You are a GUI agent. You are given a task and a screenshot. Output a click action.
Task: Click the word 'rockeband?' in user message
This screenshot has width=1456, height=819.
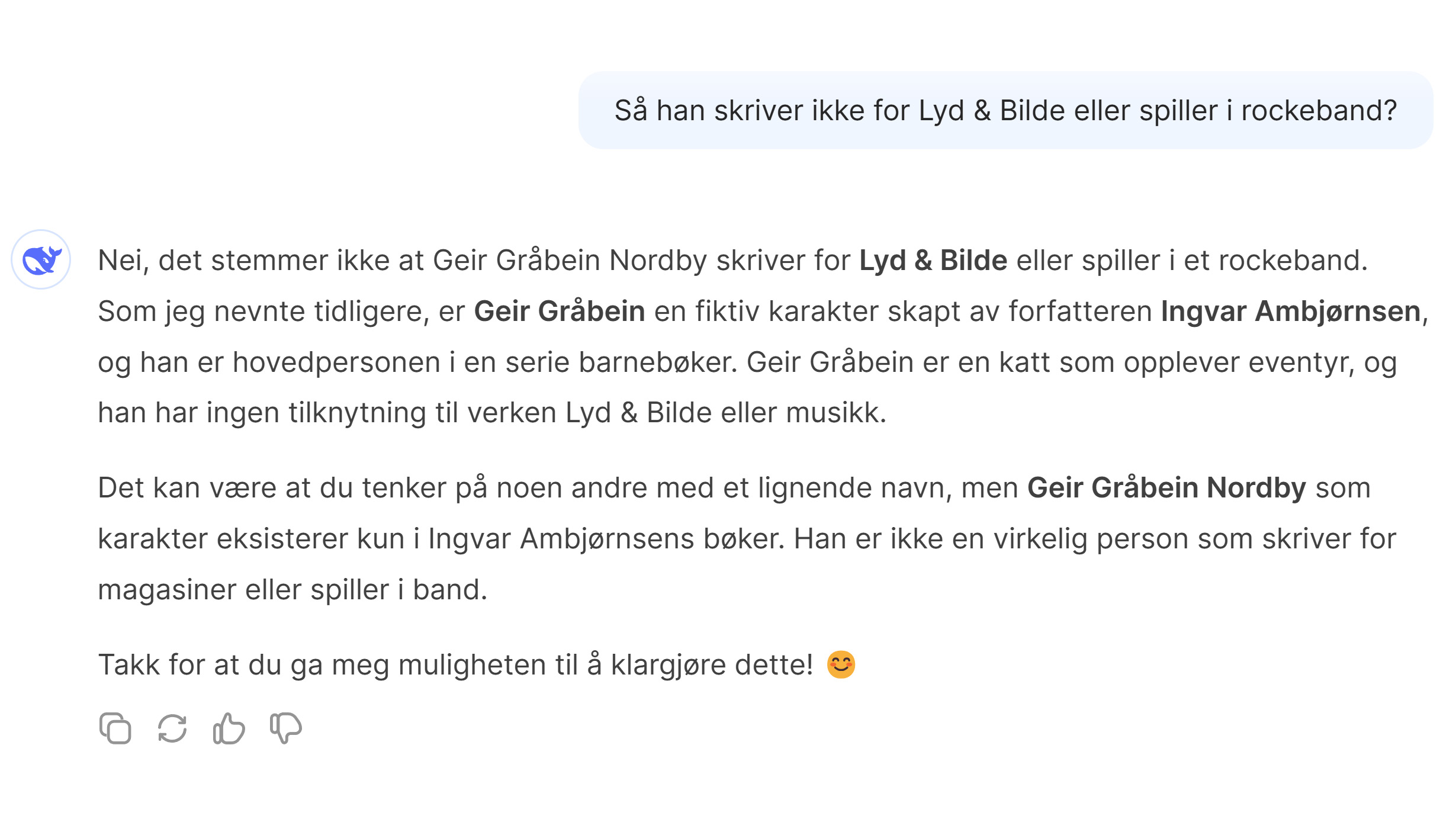(1319, 111)
